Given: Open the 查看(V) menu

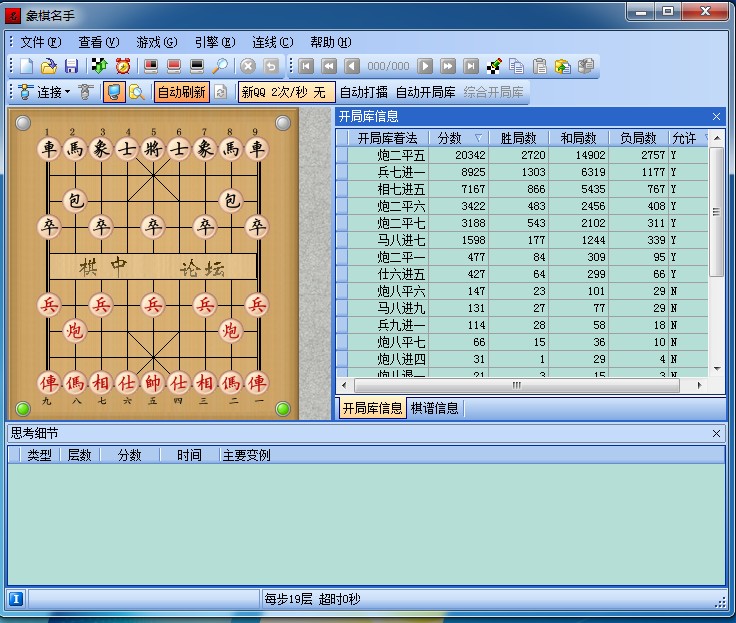Looking at the screenshot, I should pos(99,42).
